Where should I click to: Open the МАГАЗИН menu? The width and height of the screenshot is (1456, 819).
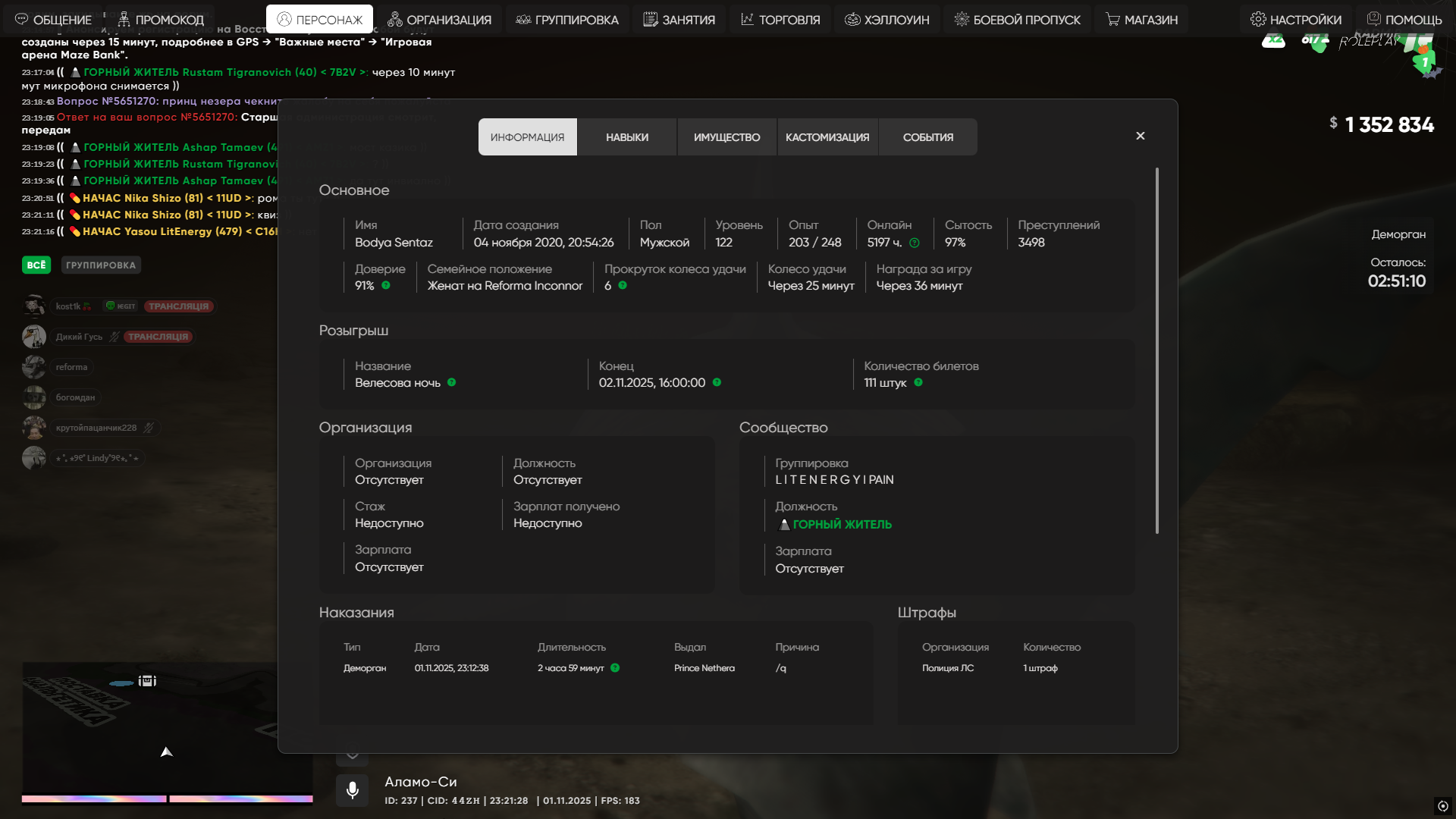pos(1141,20)
